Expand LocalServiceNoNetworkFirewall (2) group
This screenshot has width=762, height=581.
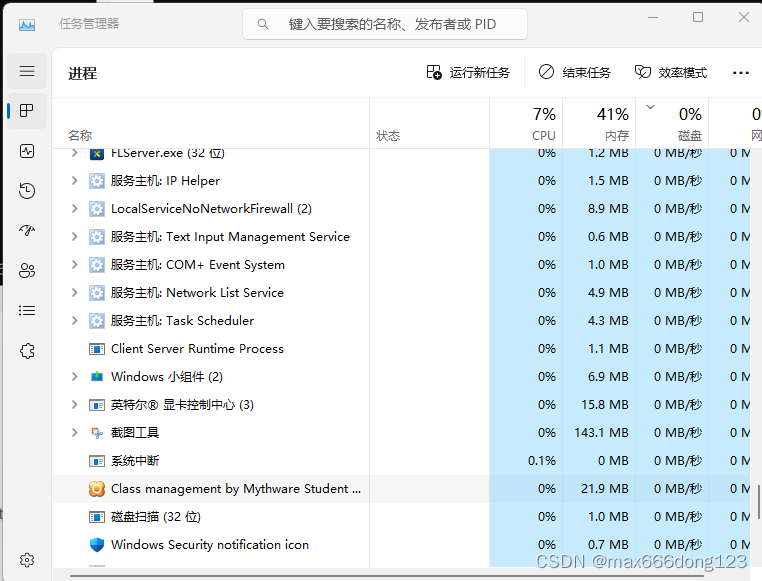coord(74,208)
